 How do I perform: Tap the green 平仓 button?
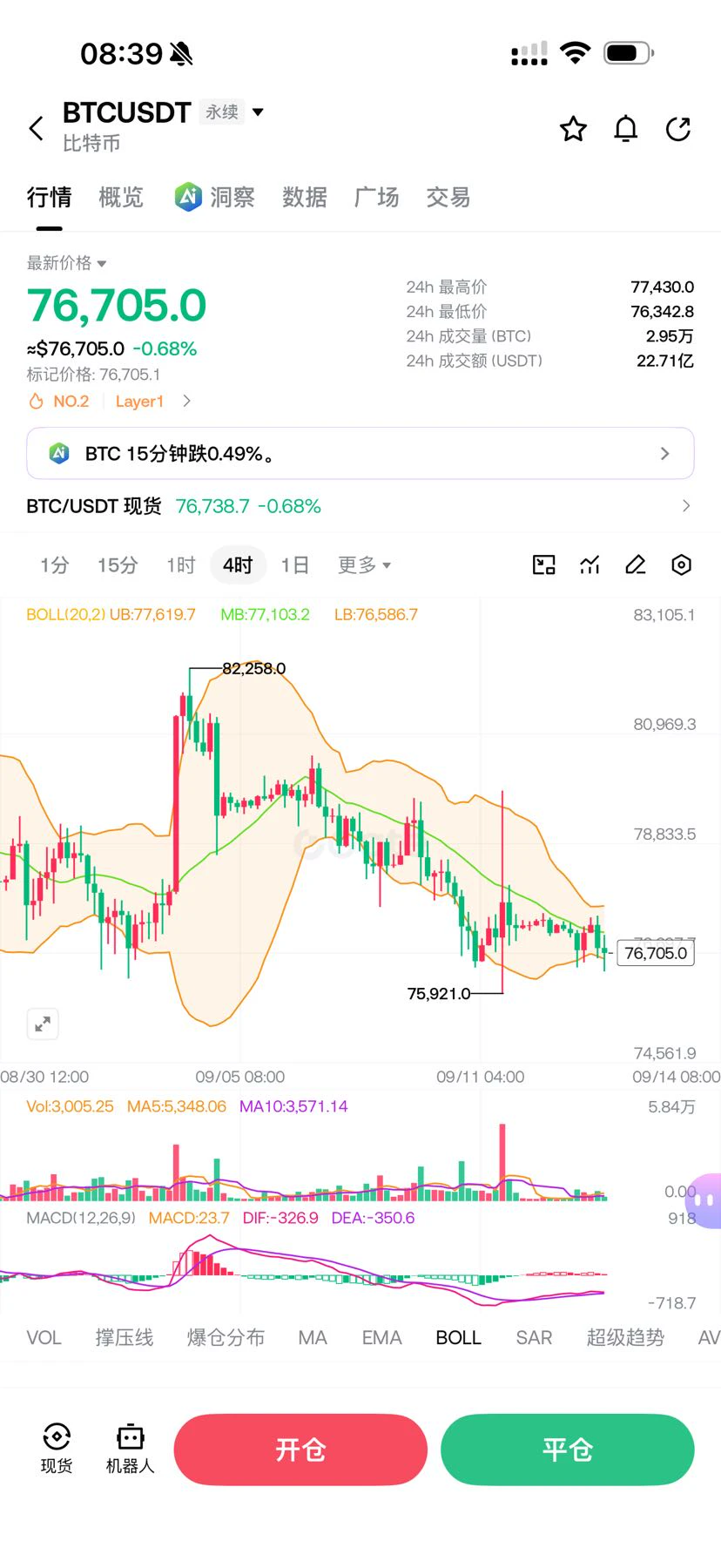[x=568, y=1450]
